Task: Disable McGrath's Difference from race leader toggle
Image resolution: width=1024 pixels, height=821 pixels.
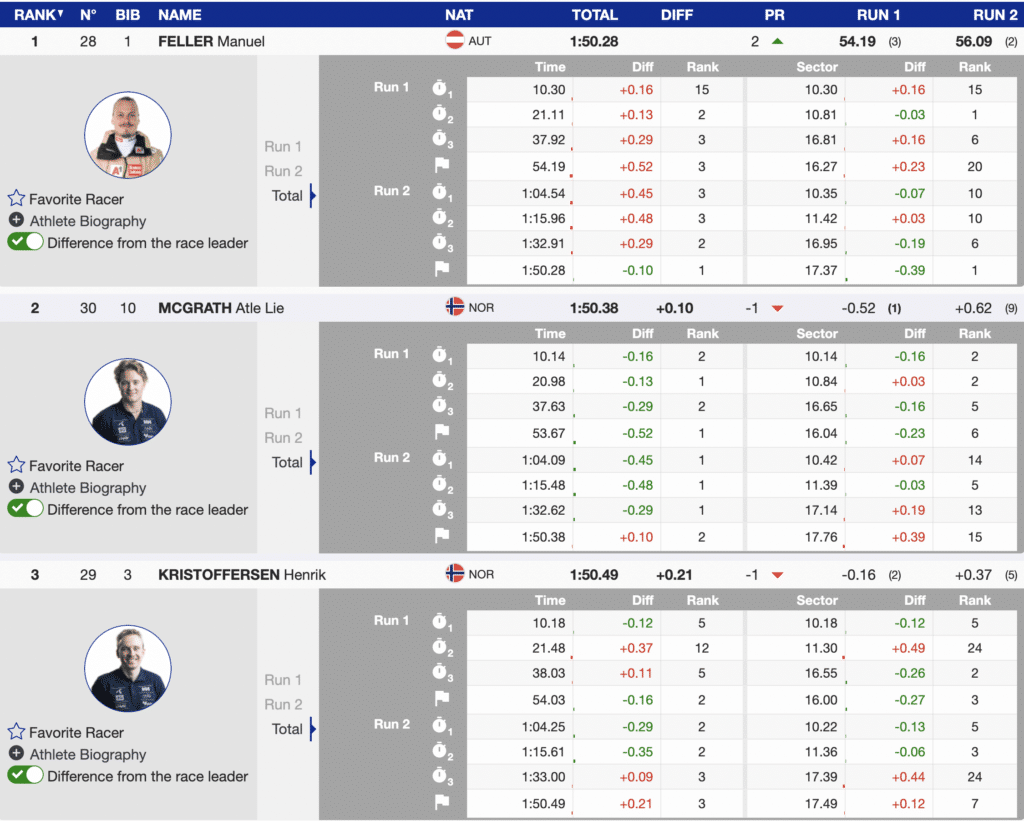Action: 25,509
